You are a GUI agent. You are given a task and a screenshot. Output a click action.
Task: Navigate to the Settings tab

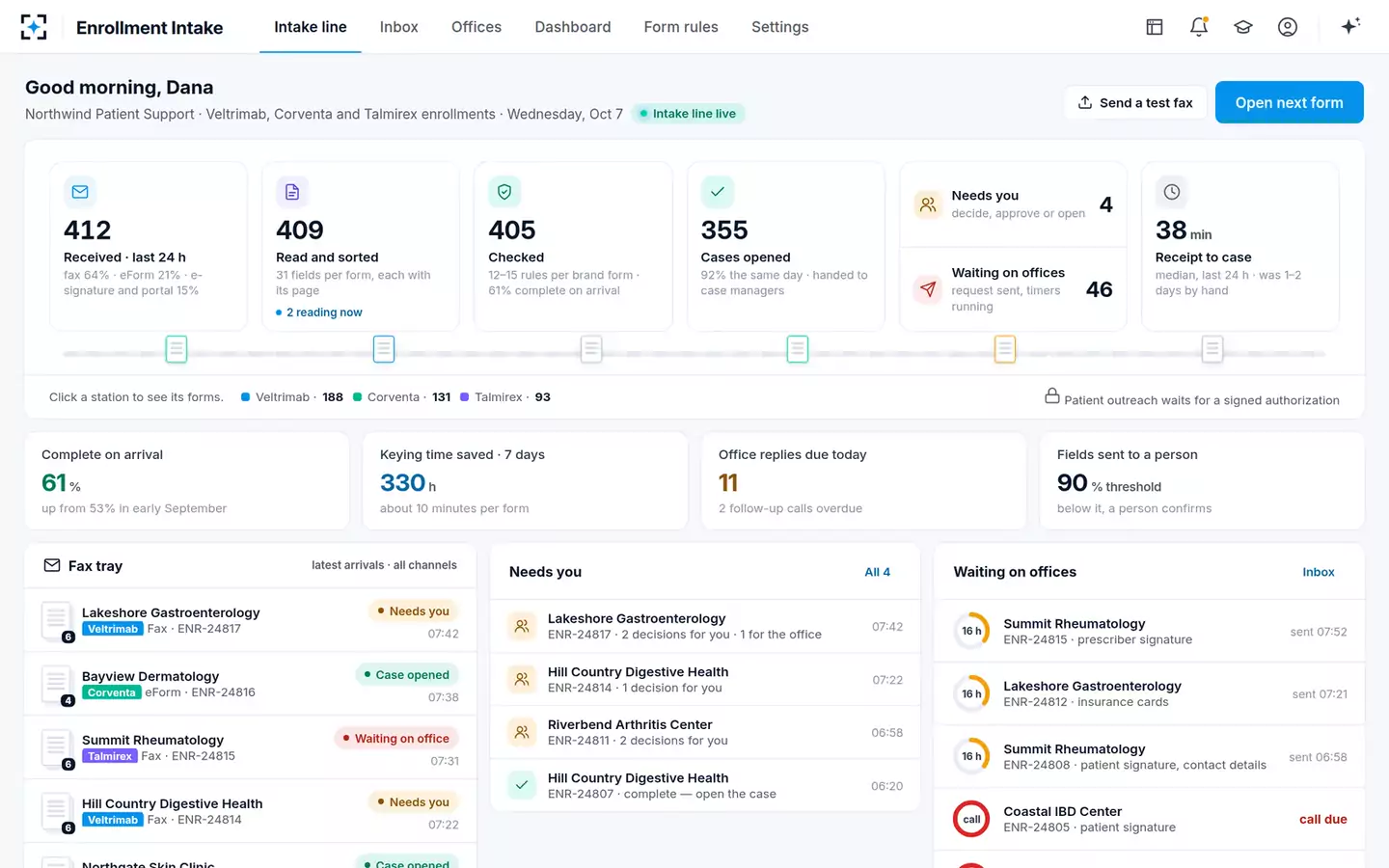[780, 27]
